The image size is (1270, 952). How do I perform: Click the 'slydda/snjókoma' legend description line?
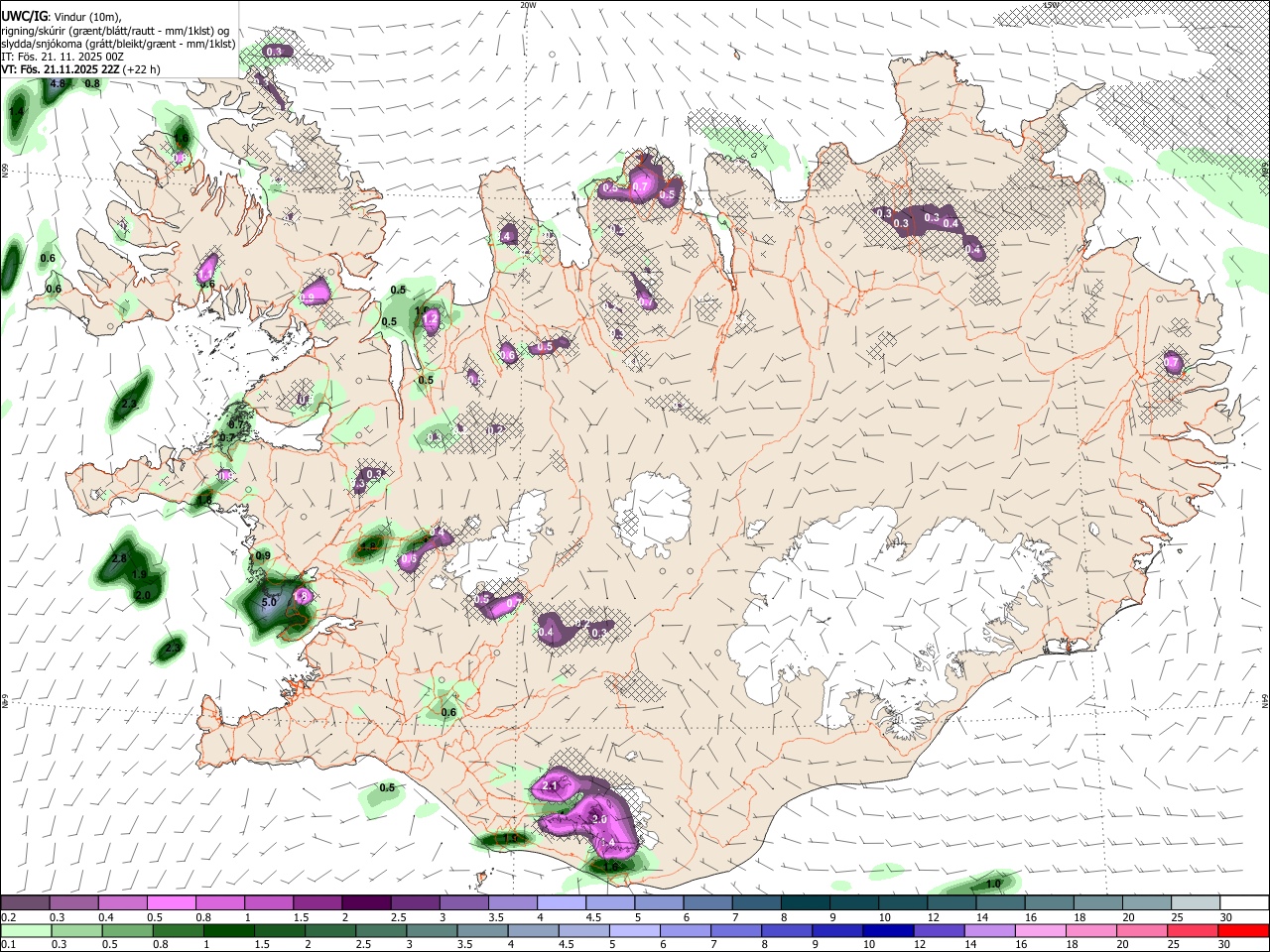point(118,44)
